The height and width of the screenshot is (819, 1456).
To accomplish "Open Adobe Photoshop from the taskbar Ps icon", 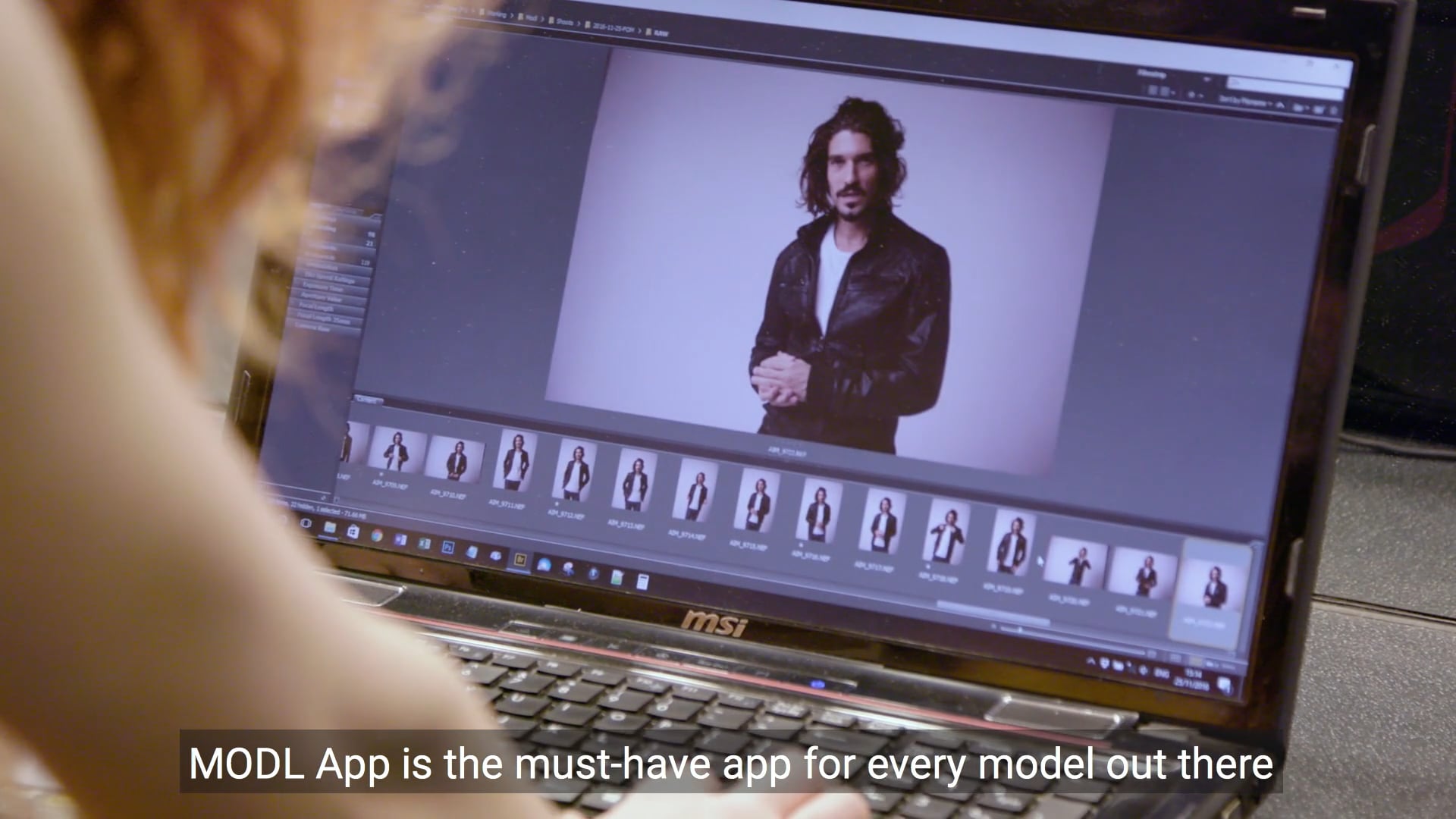I will coord(448,548).
